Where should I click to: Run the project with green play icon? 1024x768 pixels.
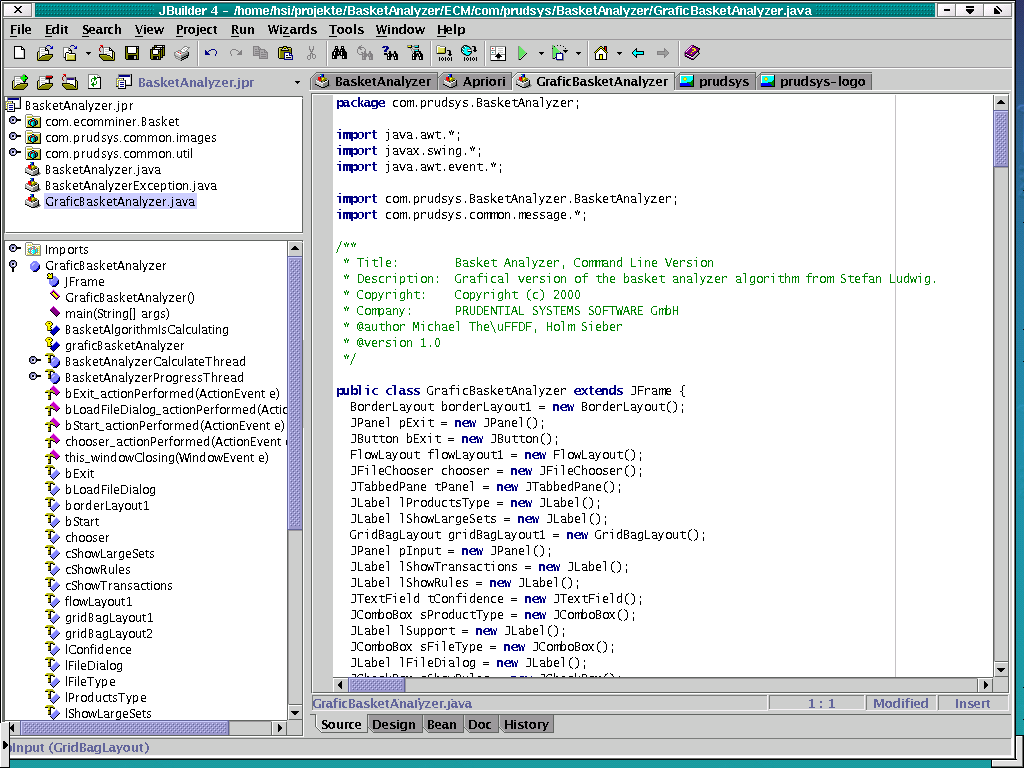[x=522, y=53]
